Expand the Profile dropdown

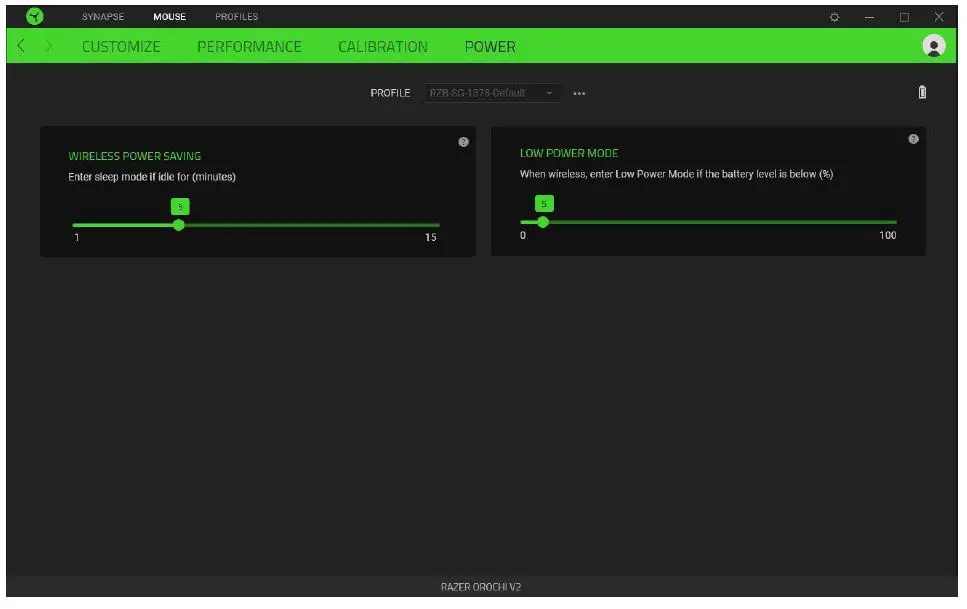(492, 93)
